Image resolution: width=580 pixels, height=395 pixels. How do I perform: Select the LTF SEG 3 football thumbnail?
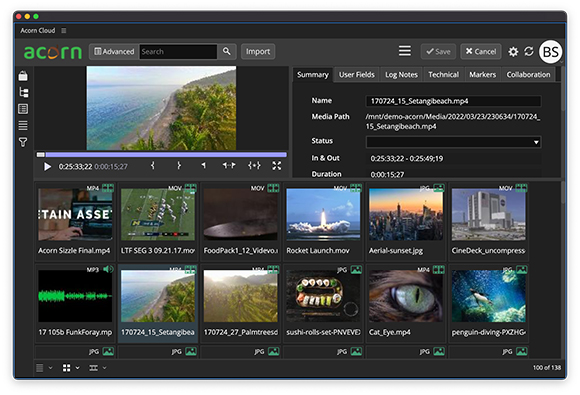pyautogui.click(x=158, y=215)
